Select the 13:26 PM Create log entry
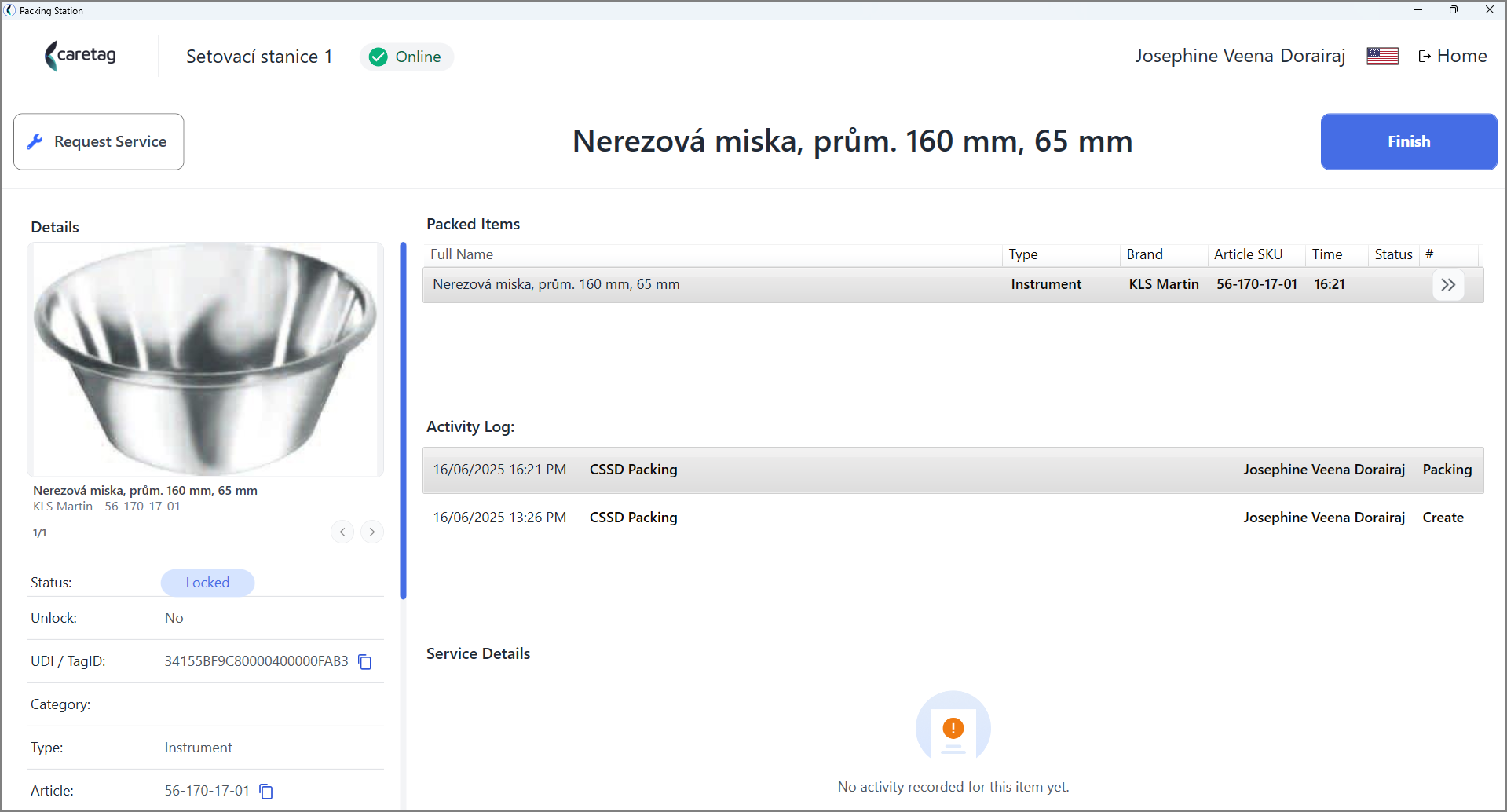Viewport: 1507px width, 812px height. pos(953,518)
